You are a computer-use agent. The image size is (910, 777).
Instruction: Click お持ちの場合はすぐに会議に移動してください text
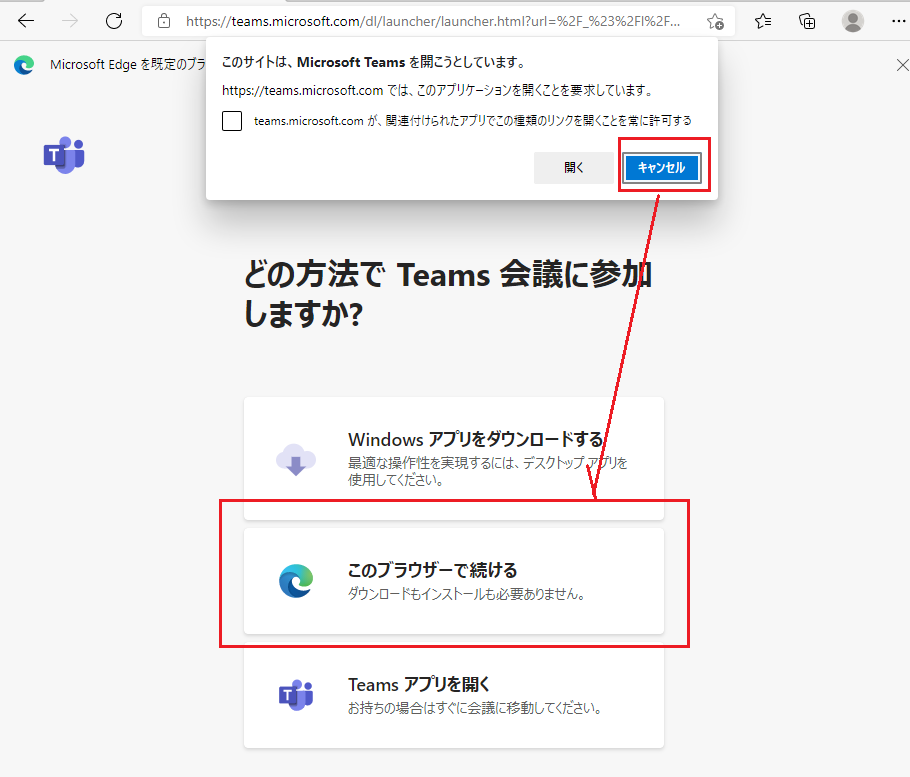(475, 708)
